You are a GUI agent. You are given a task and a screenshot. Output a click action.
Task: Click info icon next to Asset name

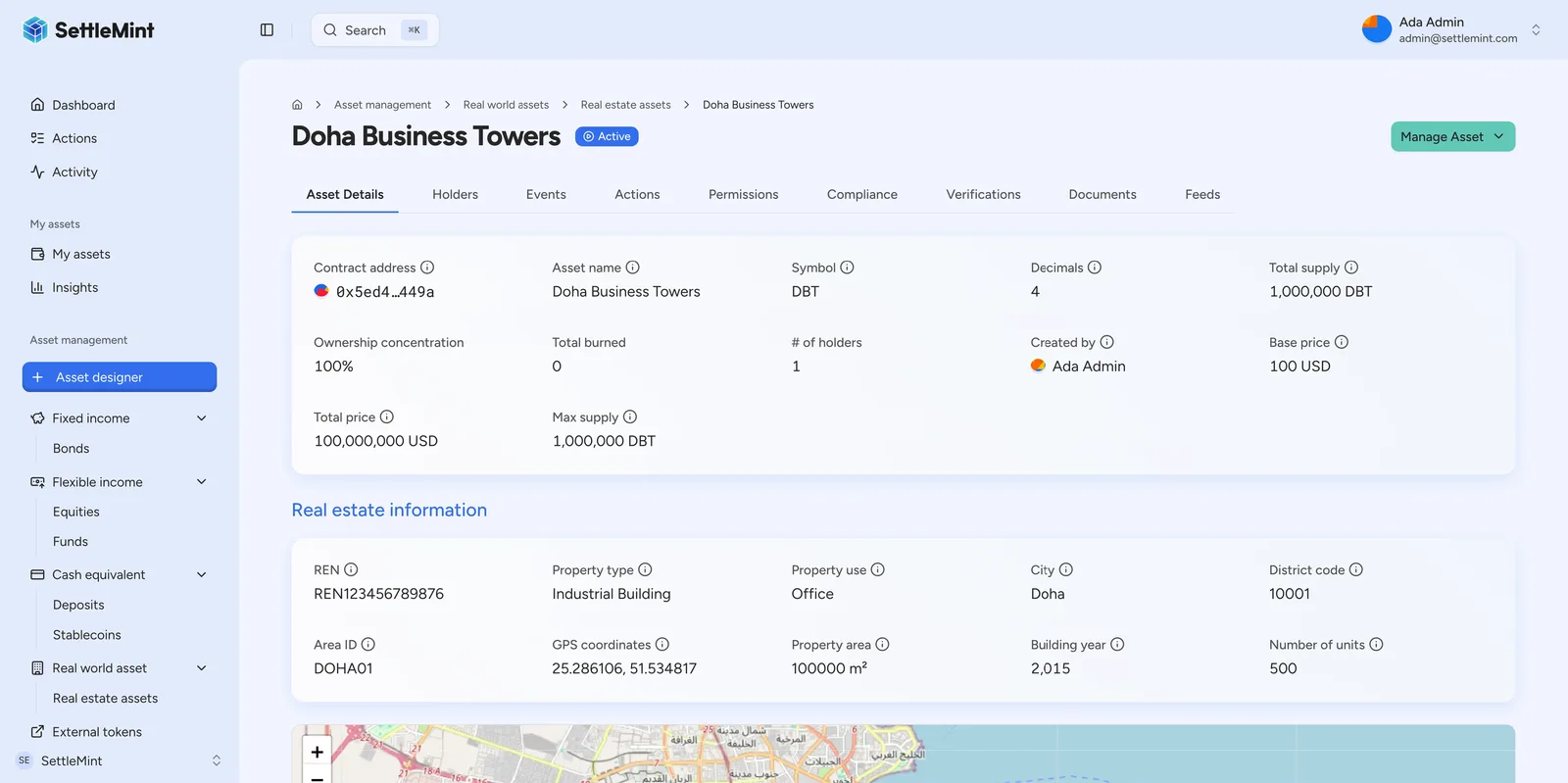(x=633, y=268)
